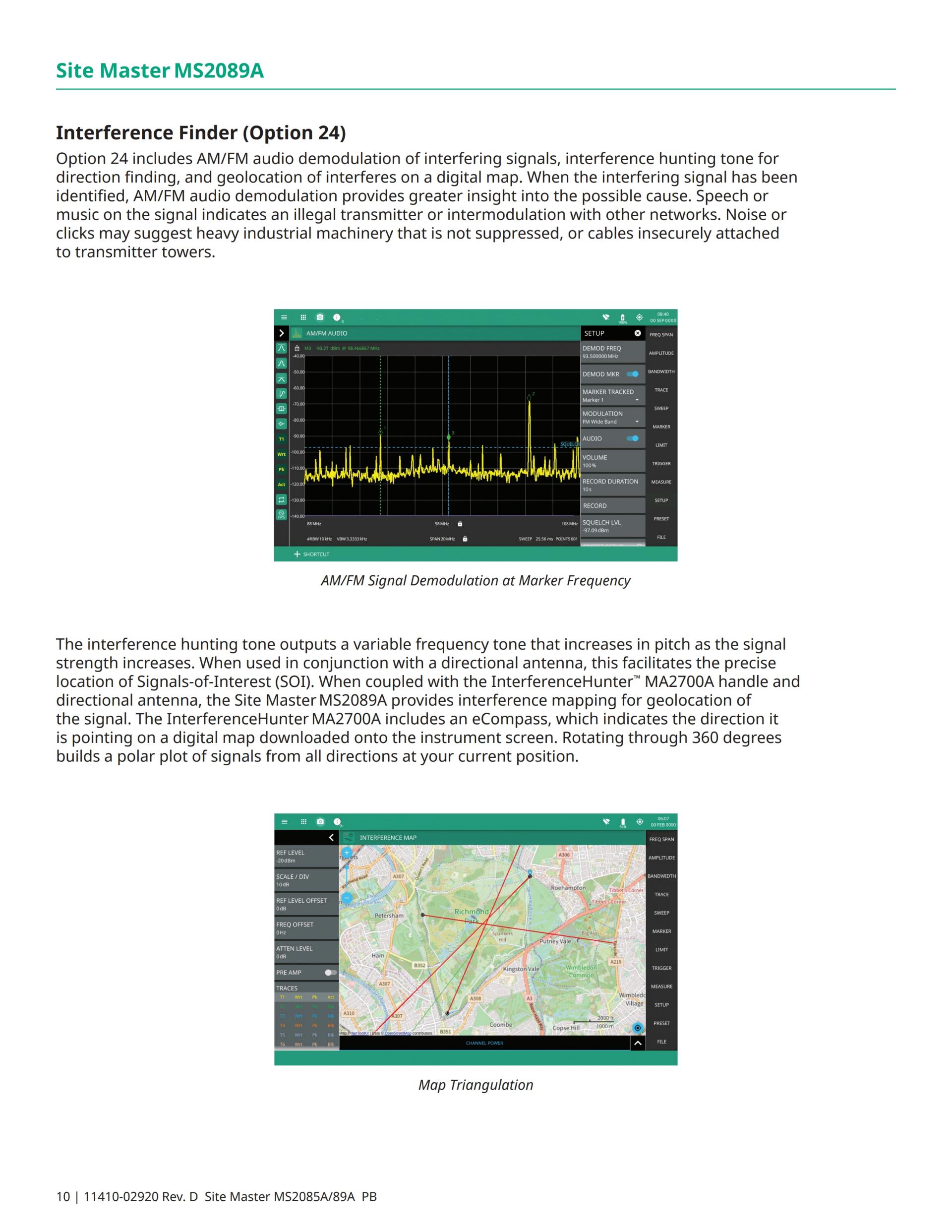Select MEASURE menu on the Interference Map screen

click(x=661, y=986)
